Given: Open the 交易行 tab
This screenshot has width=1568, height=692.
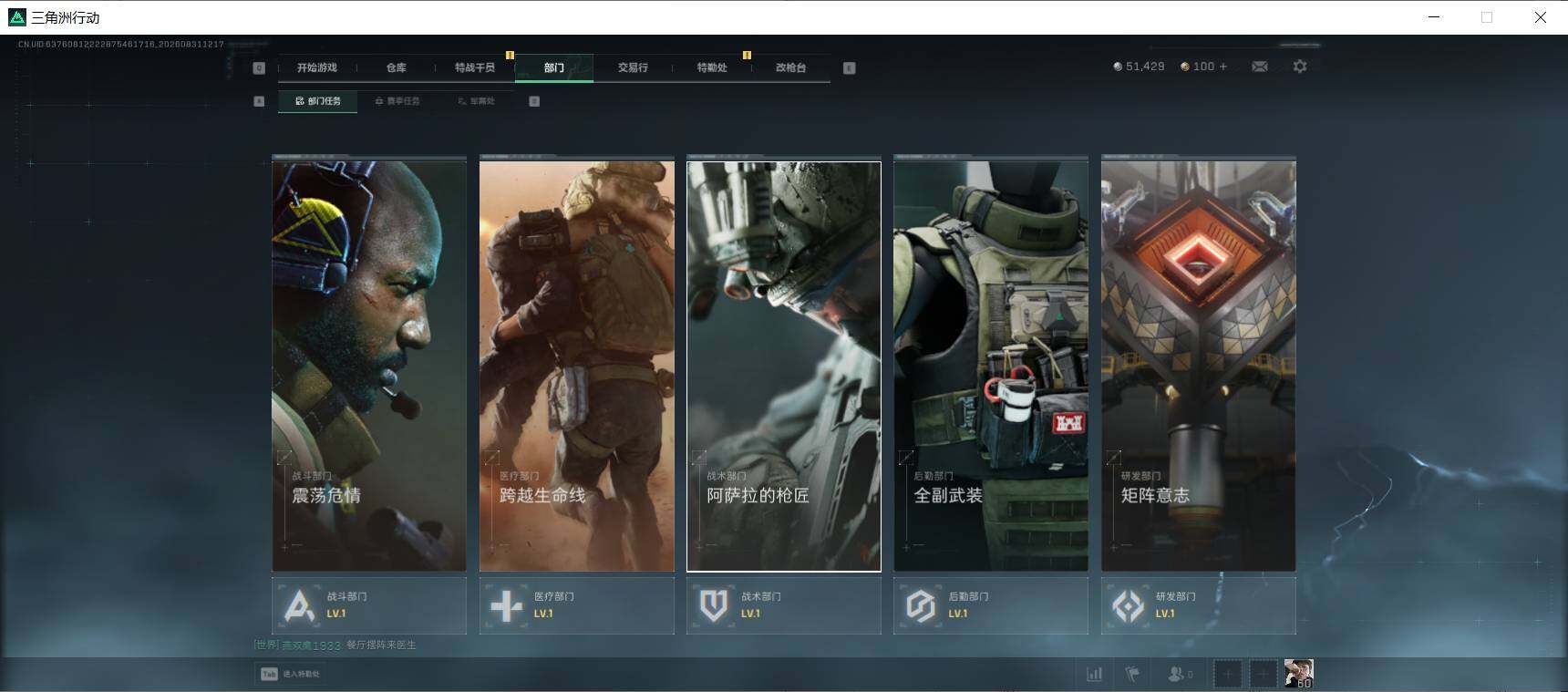Looking at the screenshot, I should pyautogui.click(x=633, y=67).
